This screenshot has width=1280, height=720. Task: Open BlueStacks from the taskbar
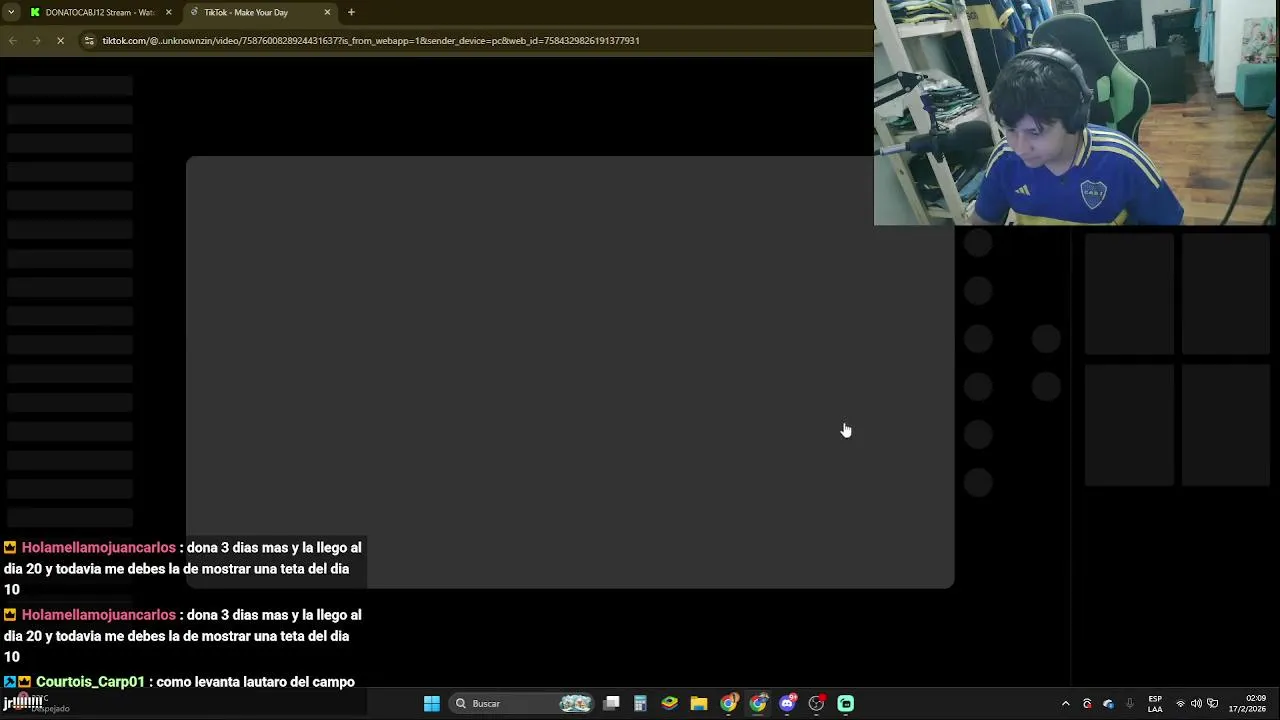(669, 703)
